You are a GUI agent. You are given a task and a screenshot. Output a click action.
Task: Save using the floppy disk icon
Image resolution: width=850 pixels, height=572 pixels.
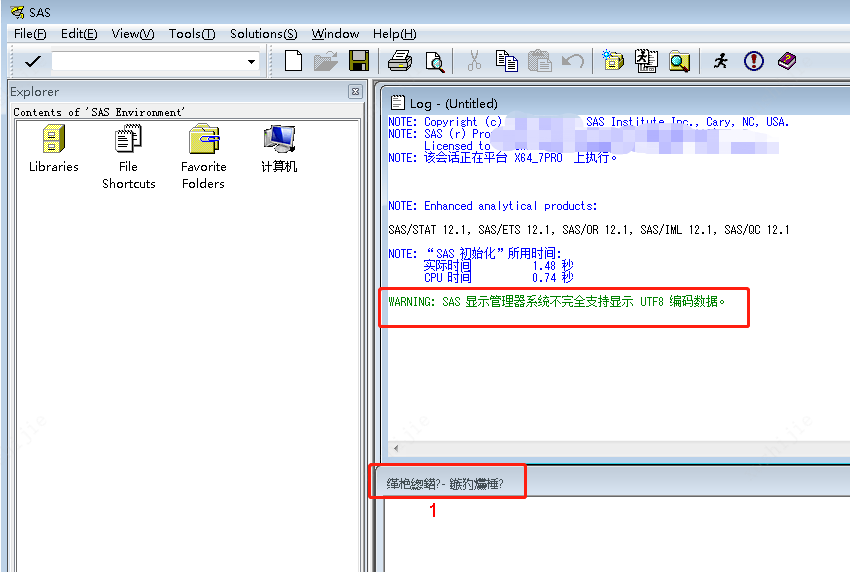pyautogui.click(x=359, y=61)
